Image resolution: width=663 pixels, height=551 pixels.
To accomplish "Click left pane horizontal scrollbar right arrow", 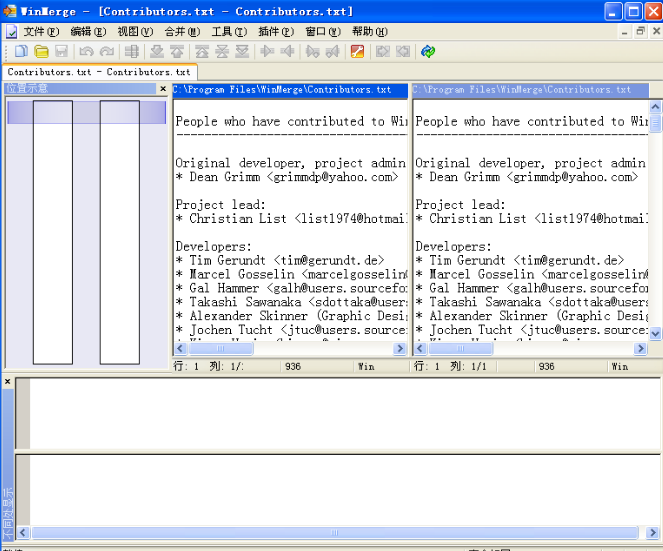I will click(x=400, y=349).
